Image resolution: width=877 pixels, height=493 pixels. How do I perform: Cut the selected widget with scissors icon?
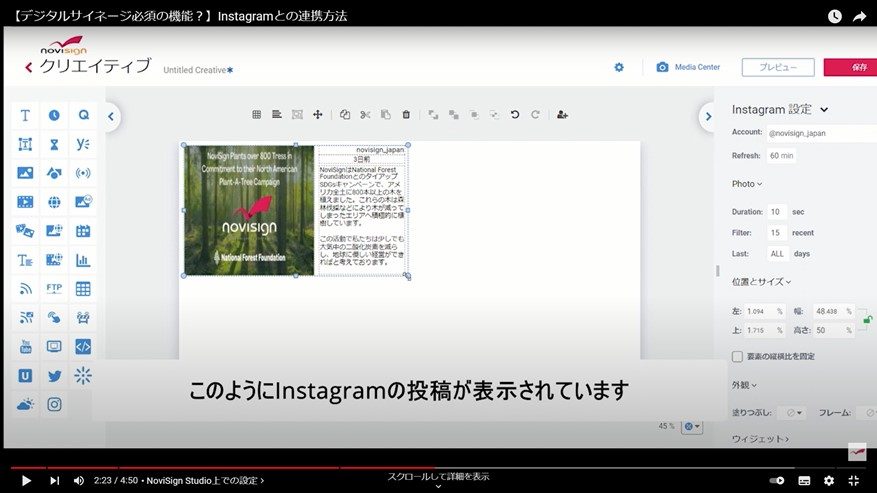[x=365, y=114]
